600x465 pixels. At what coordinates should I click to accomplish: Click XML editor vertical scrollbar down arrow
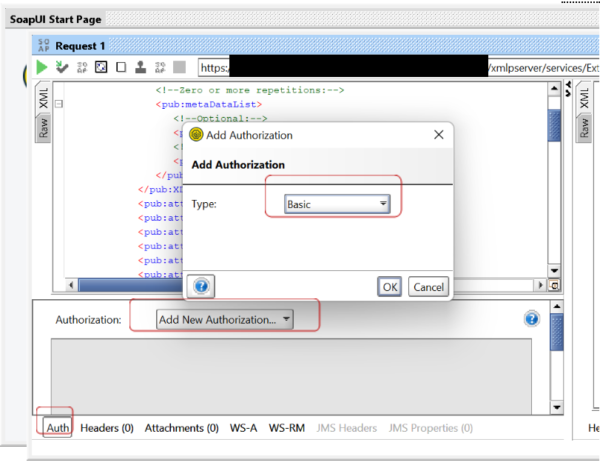click(554, 271)
